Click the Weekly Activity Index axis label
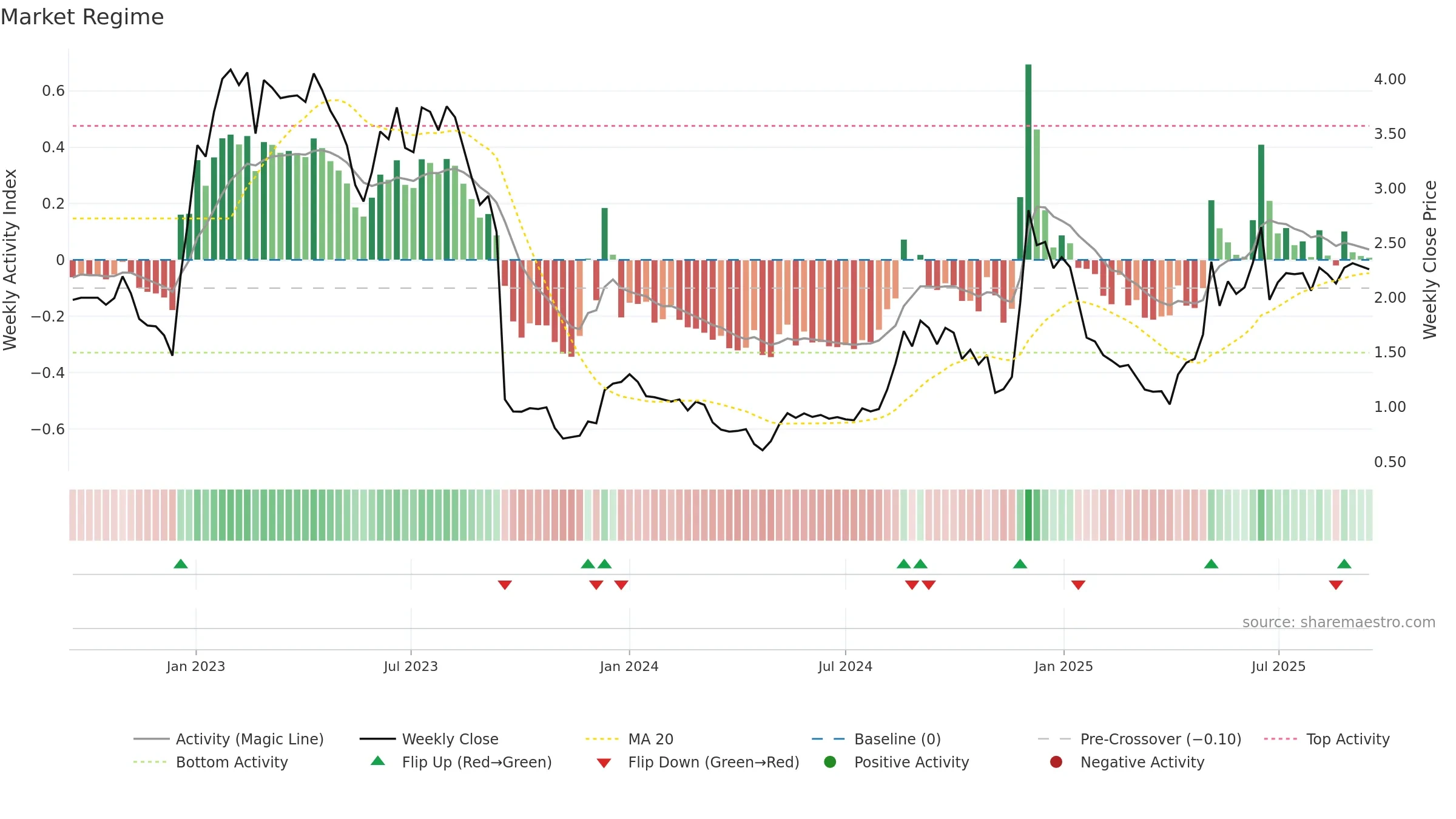Screen dimensions: 1456x819 (10, 260)
